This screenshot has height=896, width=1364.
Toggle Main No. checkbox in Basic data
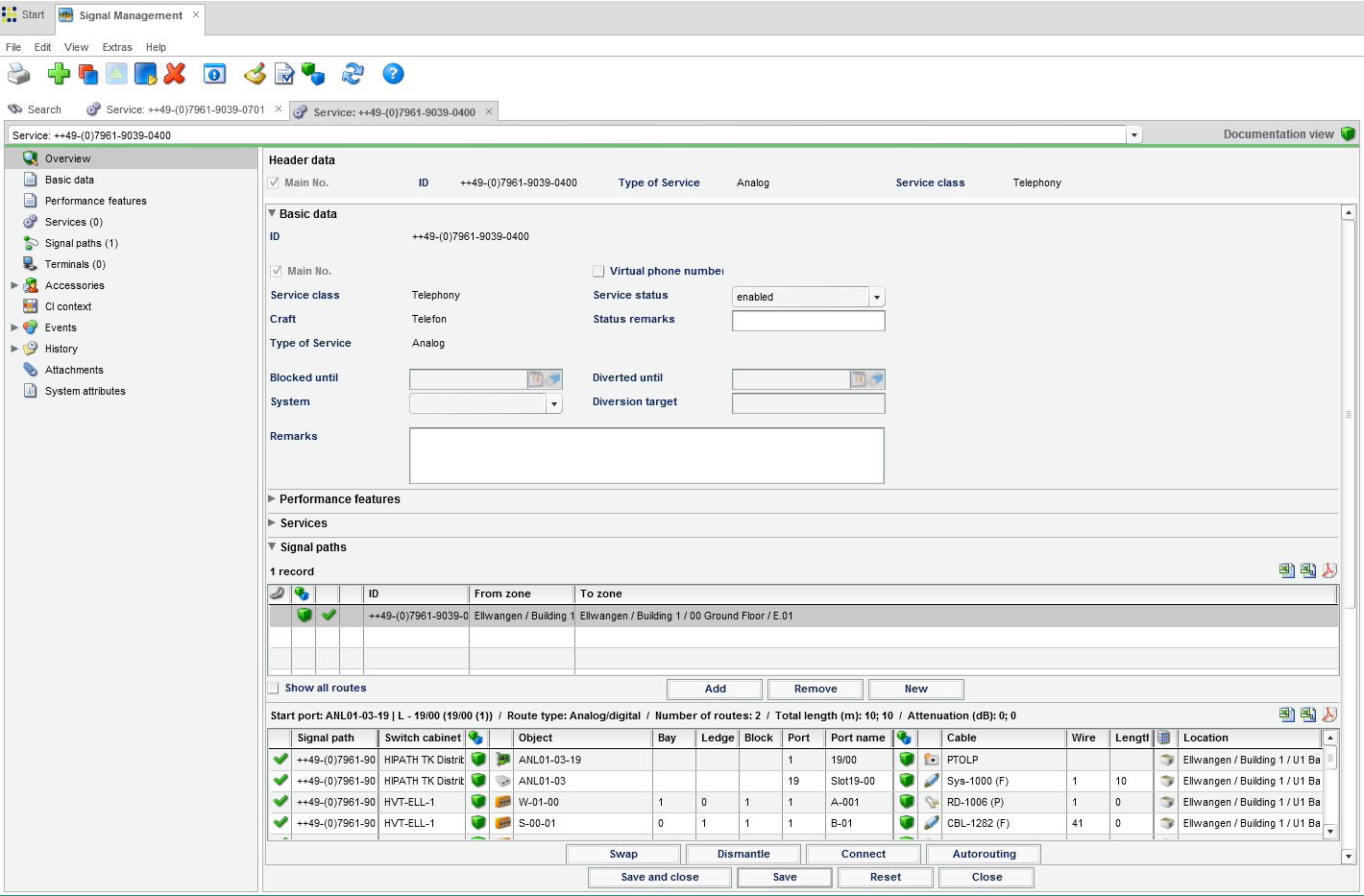point(277,272)
